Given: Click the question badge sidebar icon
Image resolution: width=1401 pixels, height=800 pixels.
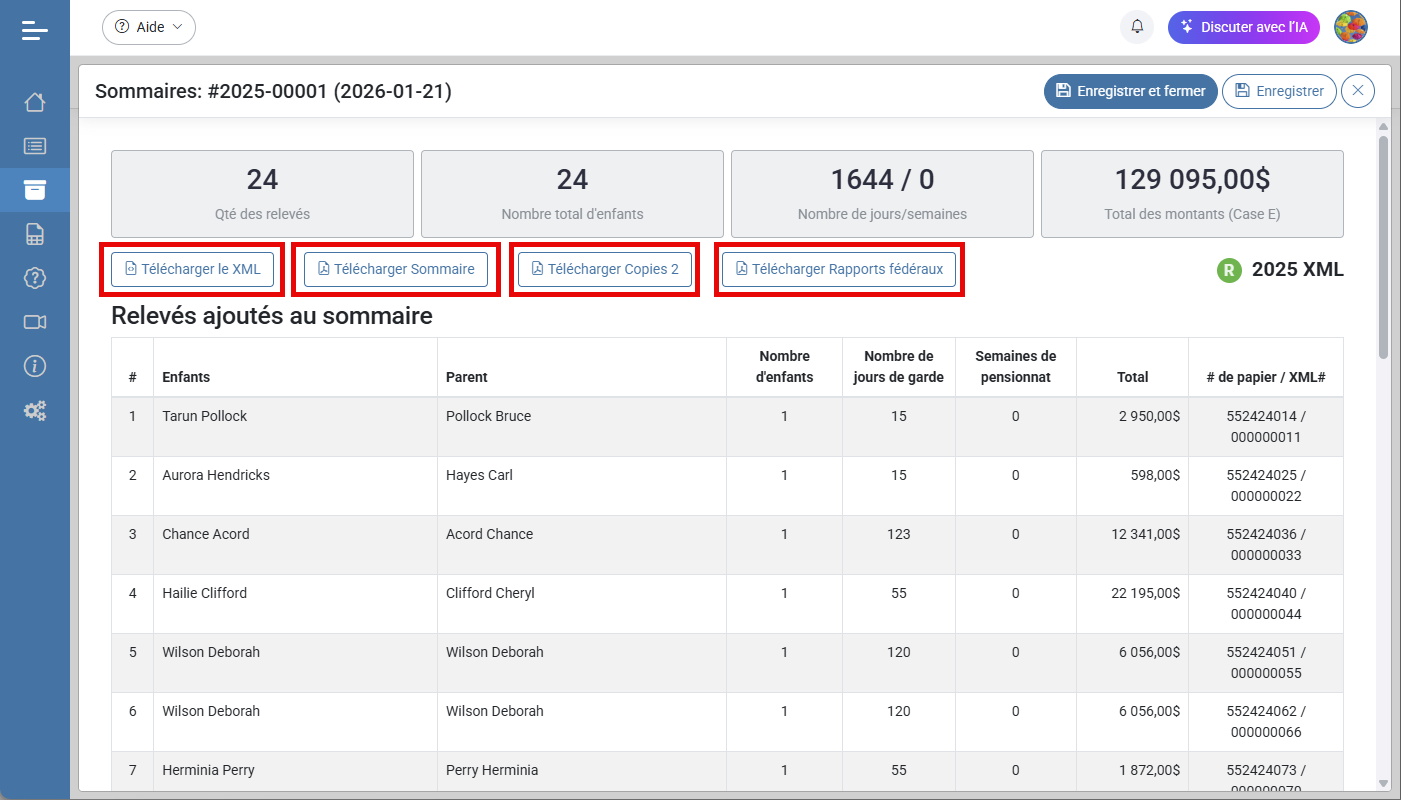Looking at the screenshot, I should pos(35,278).
